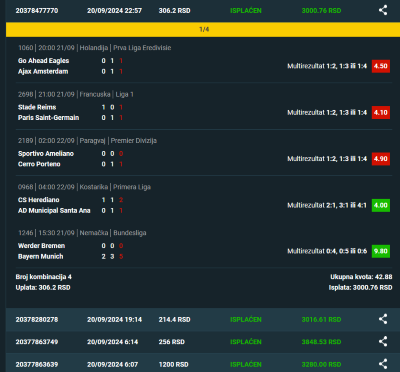Click stake amount 256 RSD
Screen dimensions: 400x372
pyautogui.click(x=172, y=342)
